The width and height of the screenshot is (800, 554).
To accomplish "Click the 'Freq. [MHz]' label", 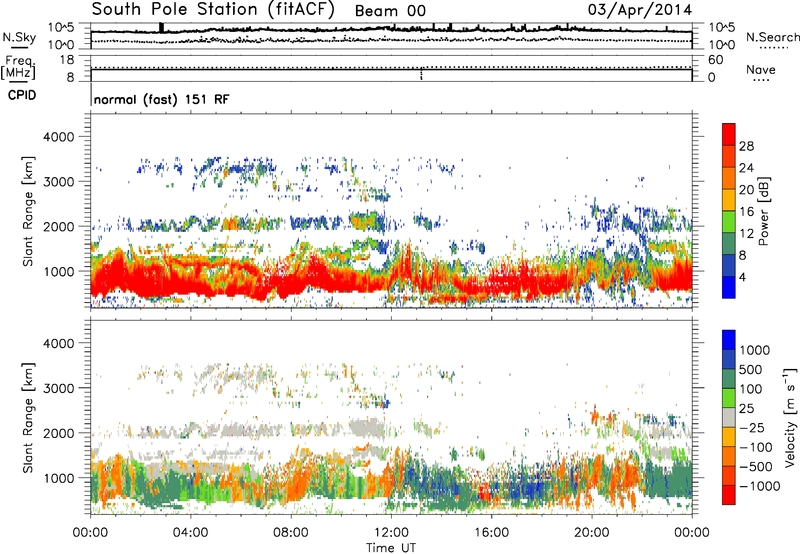I will click(x=18, y=67).
